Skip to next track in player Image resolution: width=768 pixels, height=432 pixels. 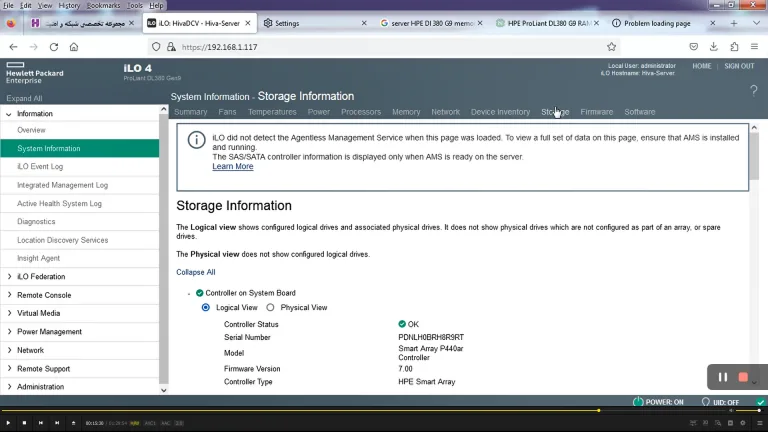point(57,423)
